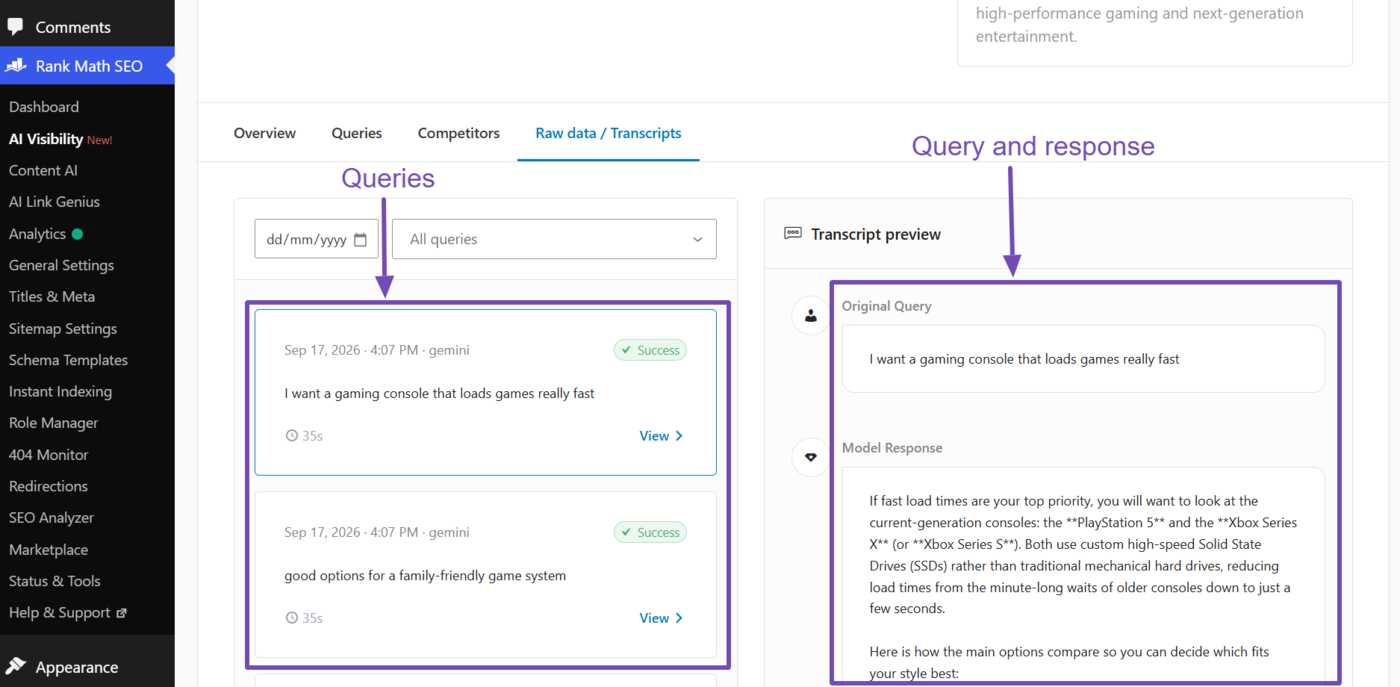Open Analytics in sidebar
This screenshot has width=1400, height=687.
coord(37,234)
